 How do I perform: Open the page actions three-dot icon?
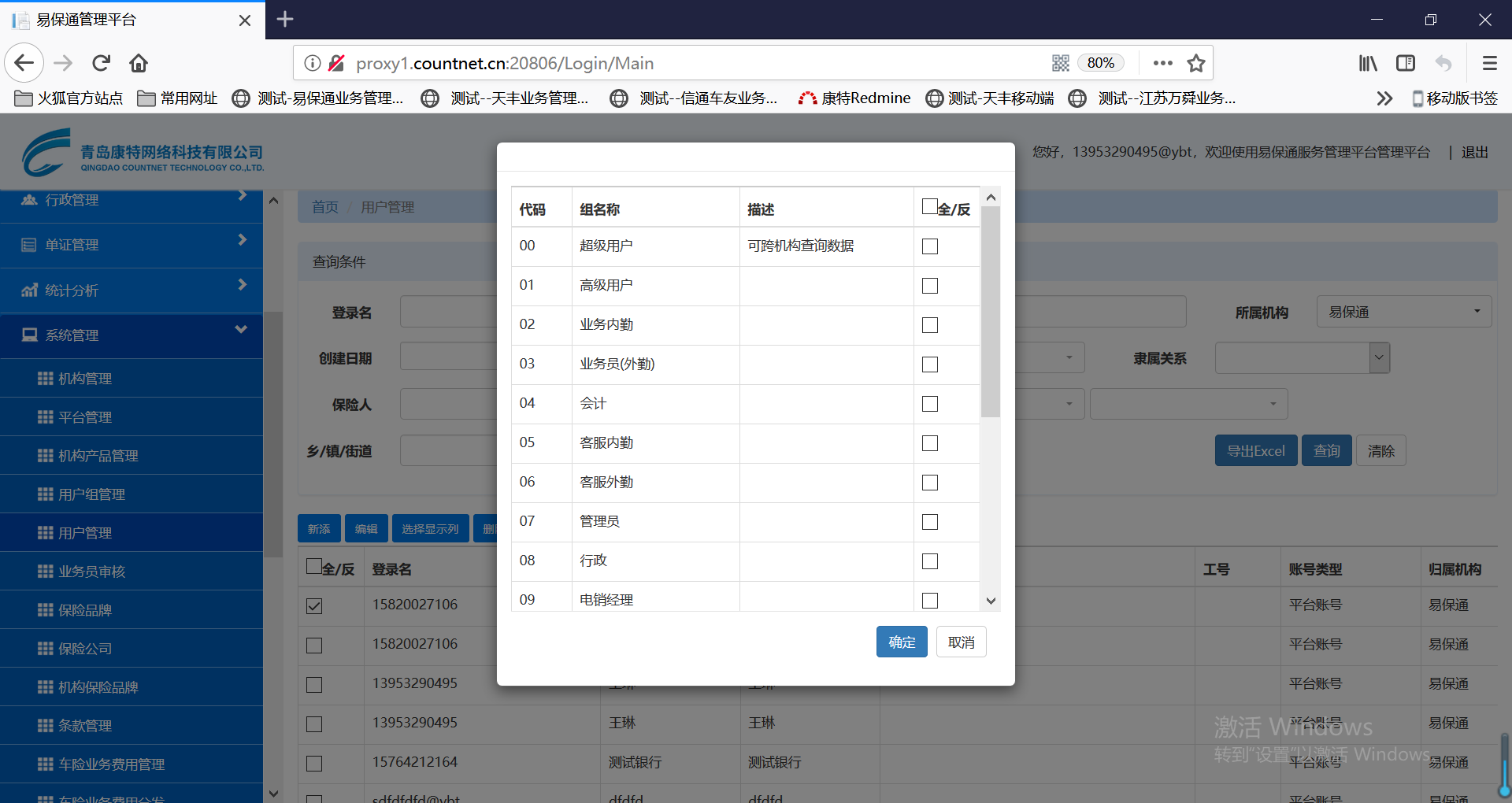(1162, 63)
